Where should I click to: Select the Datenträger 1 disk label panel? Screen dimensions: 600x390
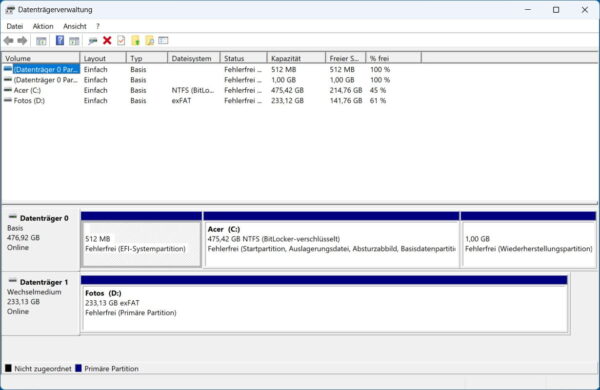coord(41,304)
